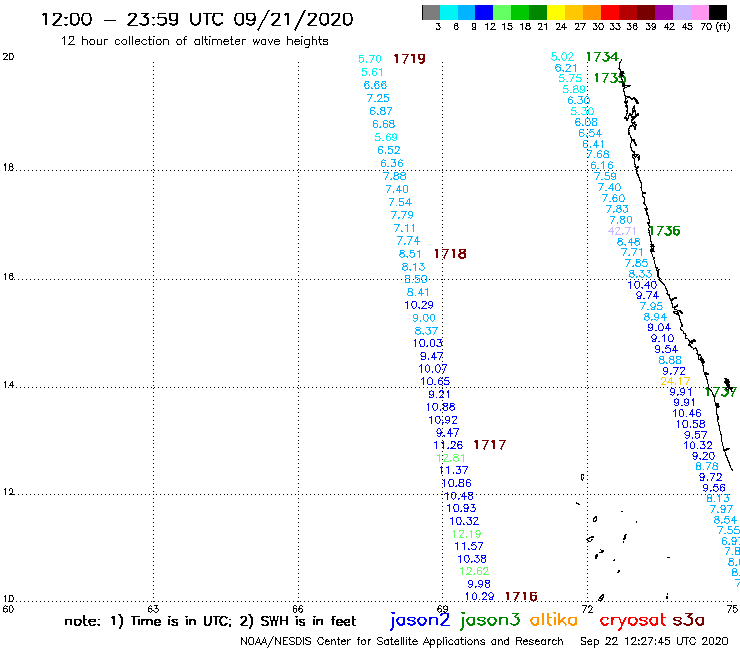The width and height of the screenshot is (740, 650).
Task: Click the green wave height value 12.62
Action: point(474,571)
